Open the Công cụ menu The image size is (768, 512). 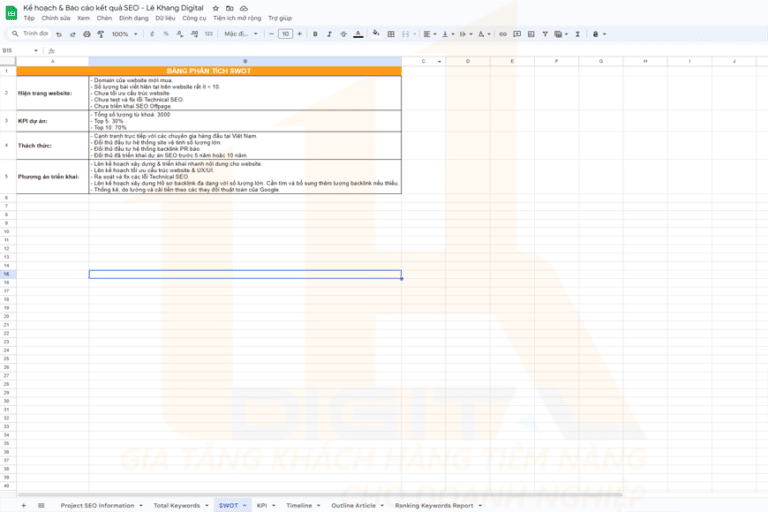(194, 18)
